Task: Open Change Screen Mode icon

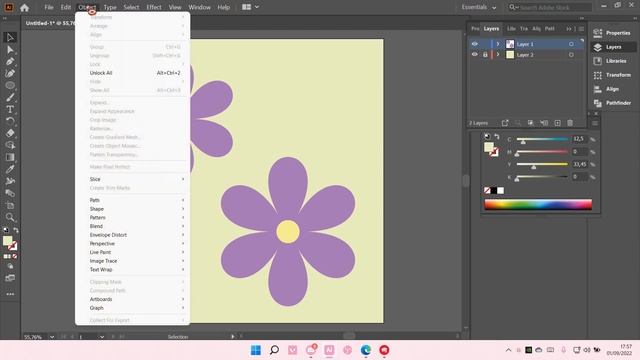Action: click(x=10, y=278)
